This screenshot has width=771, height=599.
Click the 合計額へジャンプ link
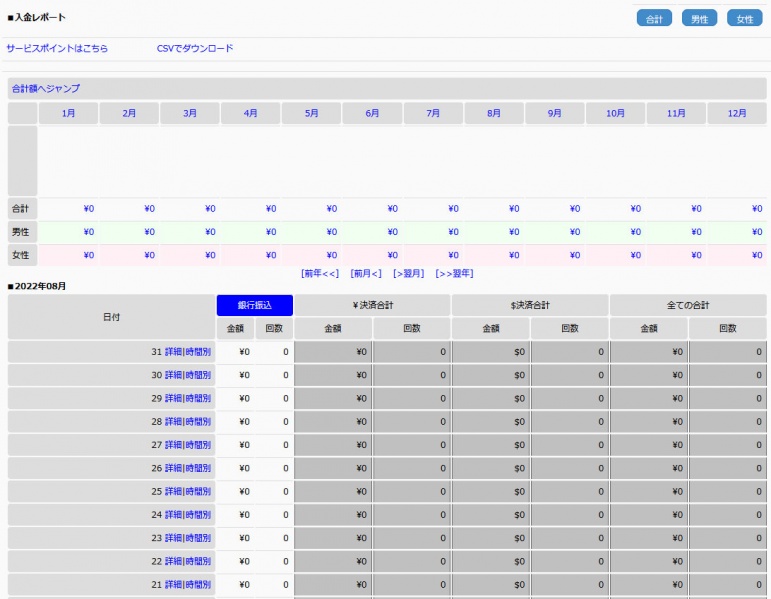(46, 89)
